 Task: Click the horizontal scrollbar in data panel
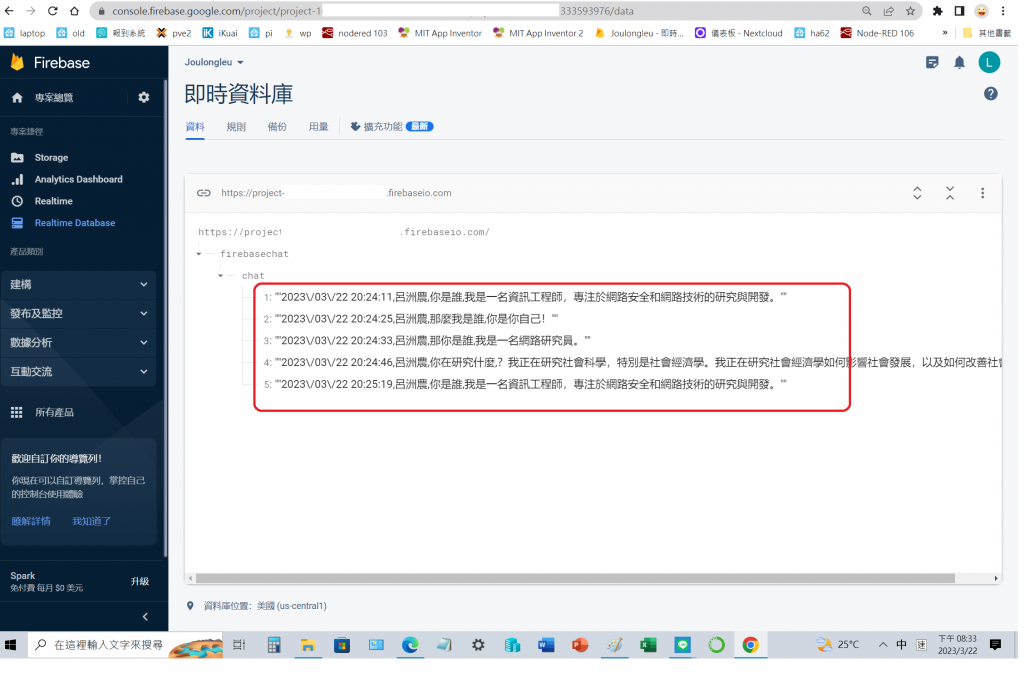coord(575,578)
